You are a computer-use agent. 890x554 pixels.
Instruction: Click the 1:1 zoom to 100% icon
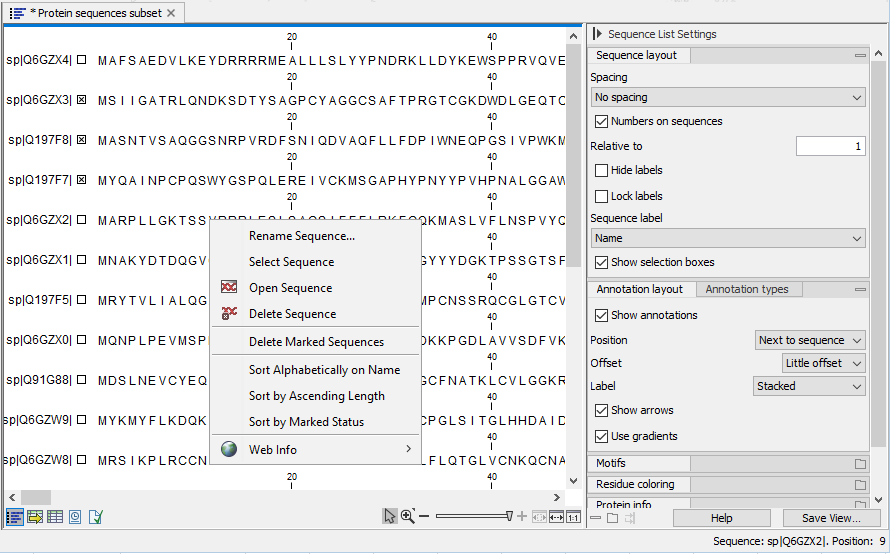pos(573,517)
